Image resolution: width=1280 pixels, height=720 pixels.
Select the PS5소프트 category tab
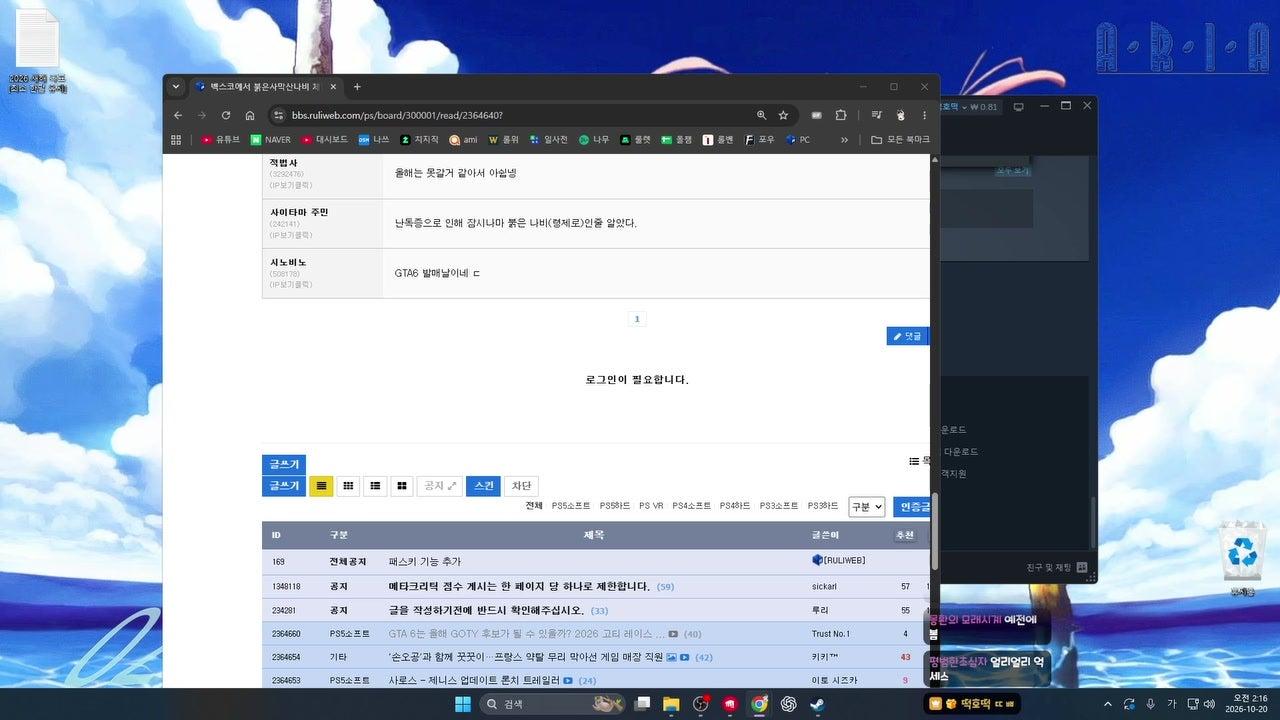(x=571, y=506)
